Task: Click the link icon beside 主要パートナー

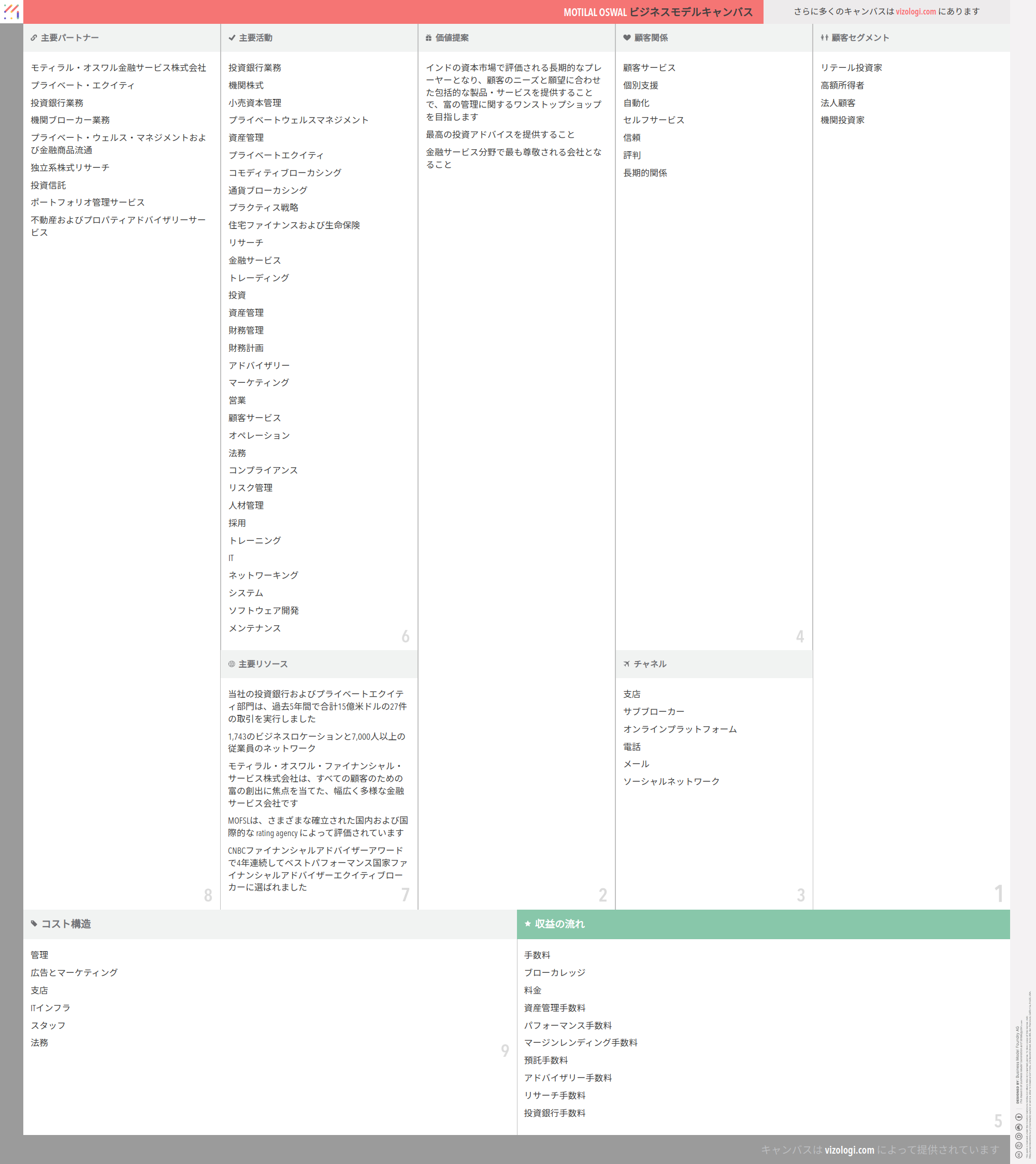Action: pos(34,38)
